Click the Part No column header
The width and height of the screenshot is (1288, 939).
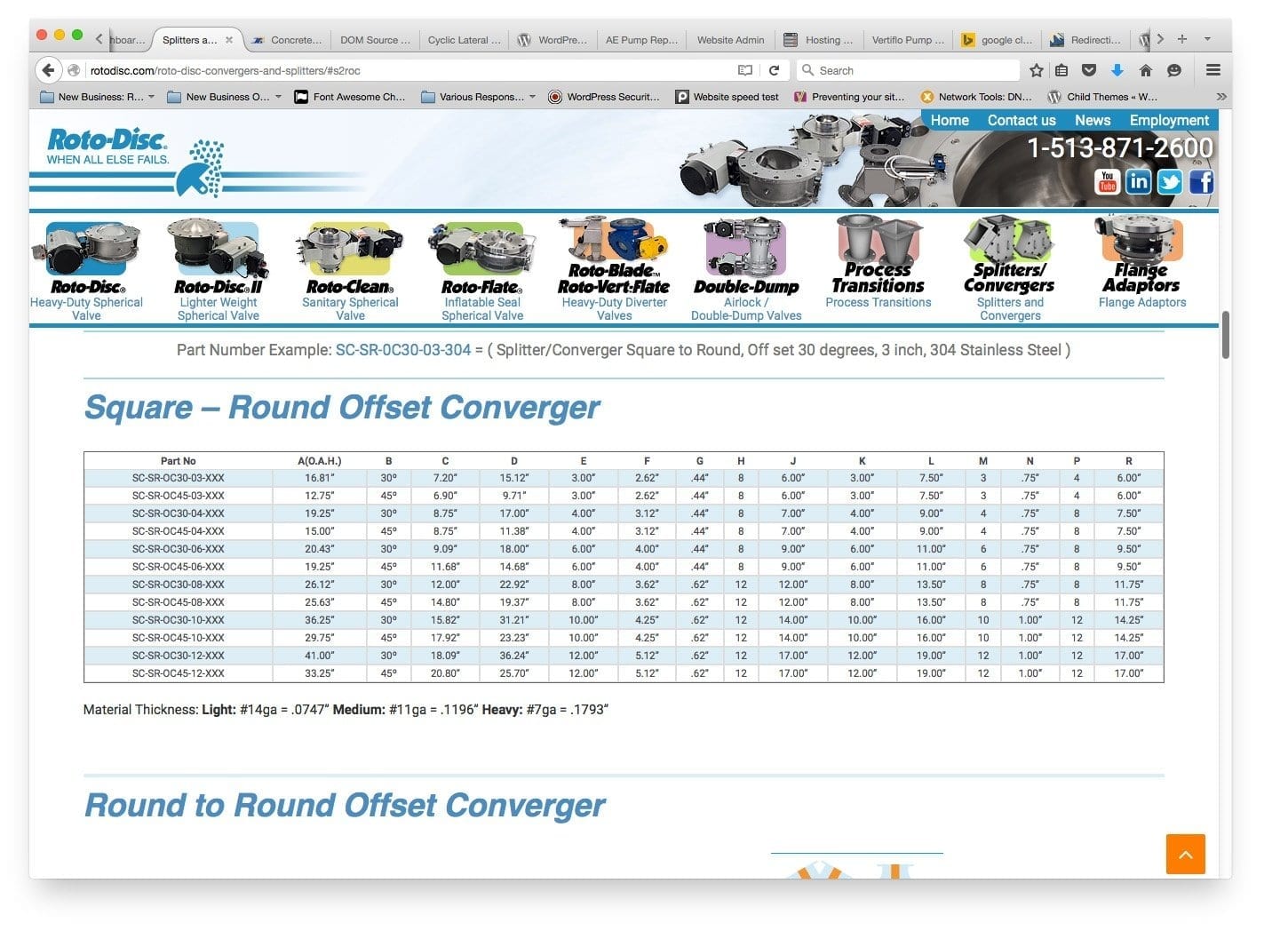click(x=179, y=461)
